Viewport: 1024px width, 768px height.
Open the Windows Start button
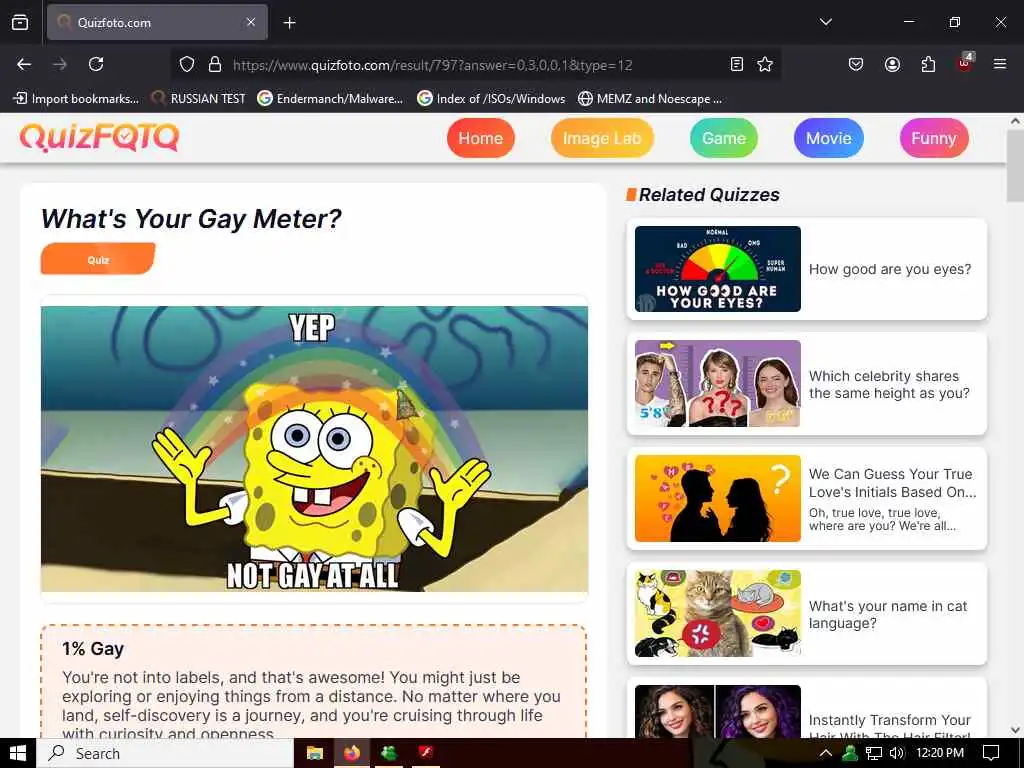[x=18, y=753]
